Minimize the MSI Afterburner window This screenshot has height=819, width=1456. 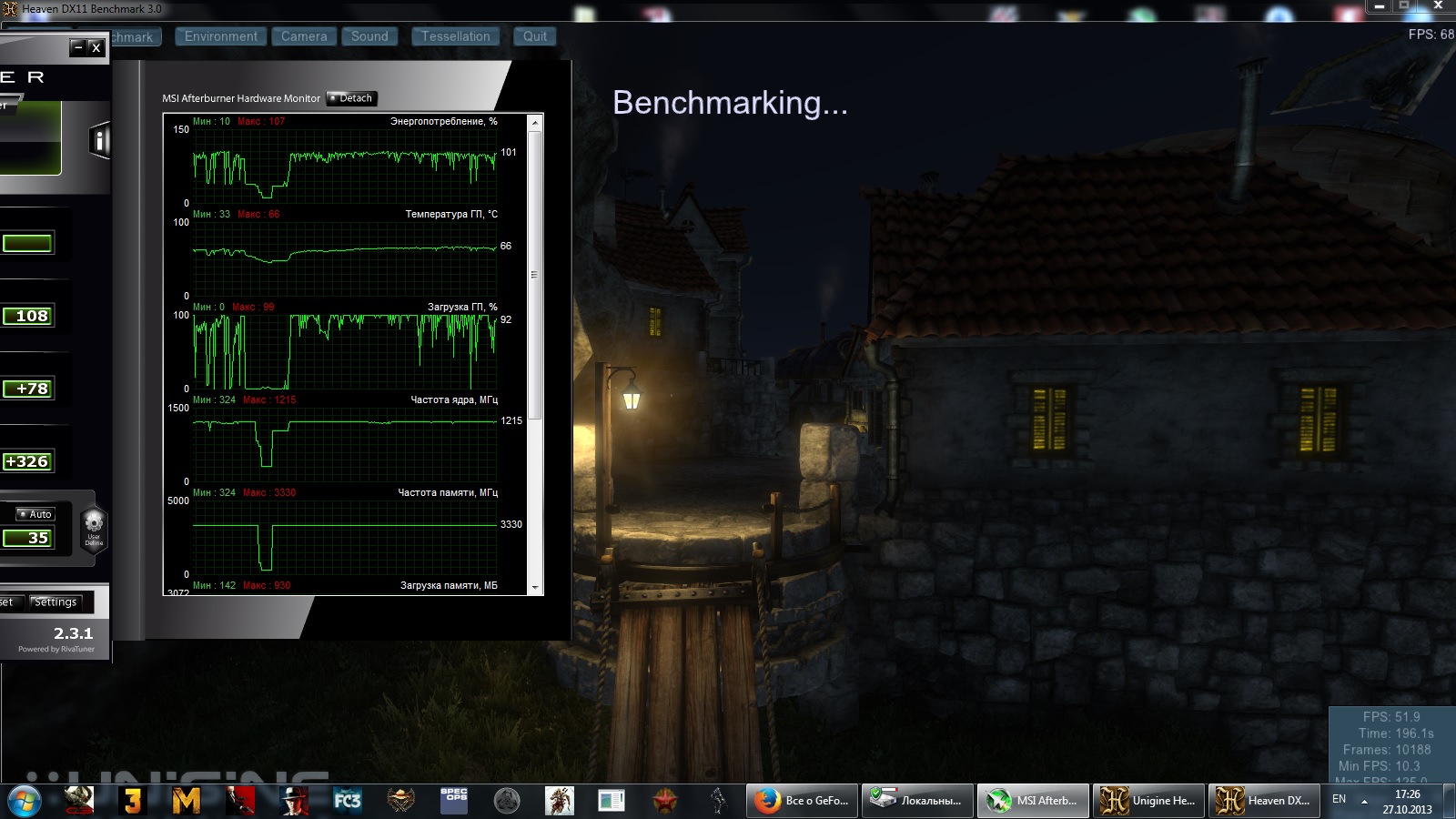click(x=78, y=47)
